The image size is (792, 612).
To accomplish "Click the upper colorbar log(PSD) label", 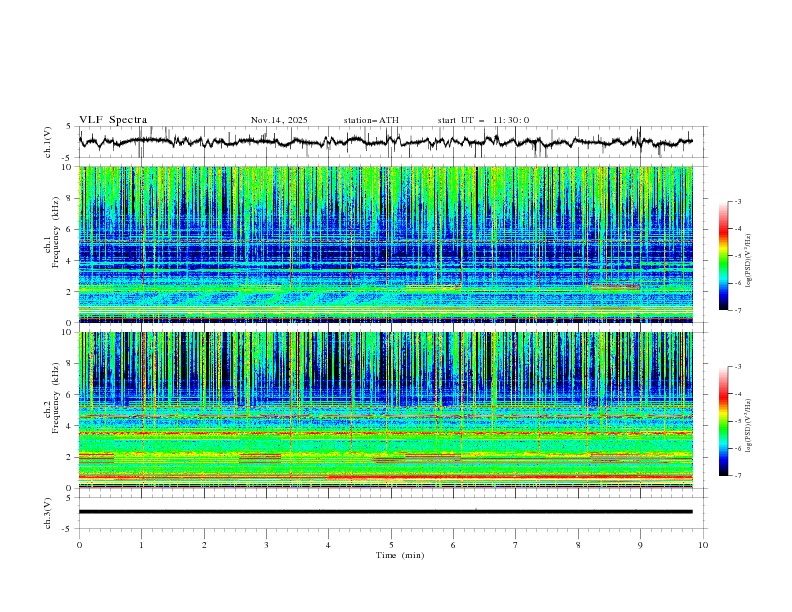I will (749, 261).
